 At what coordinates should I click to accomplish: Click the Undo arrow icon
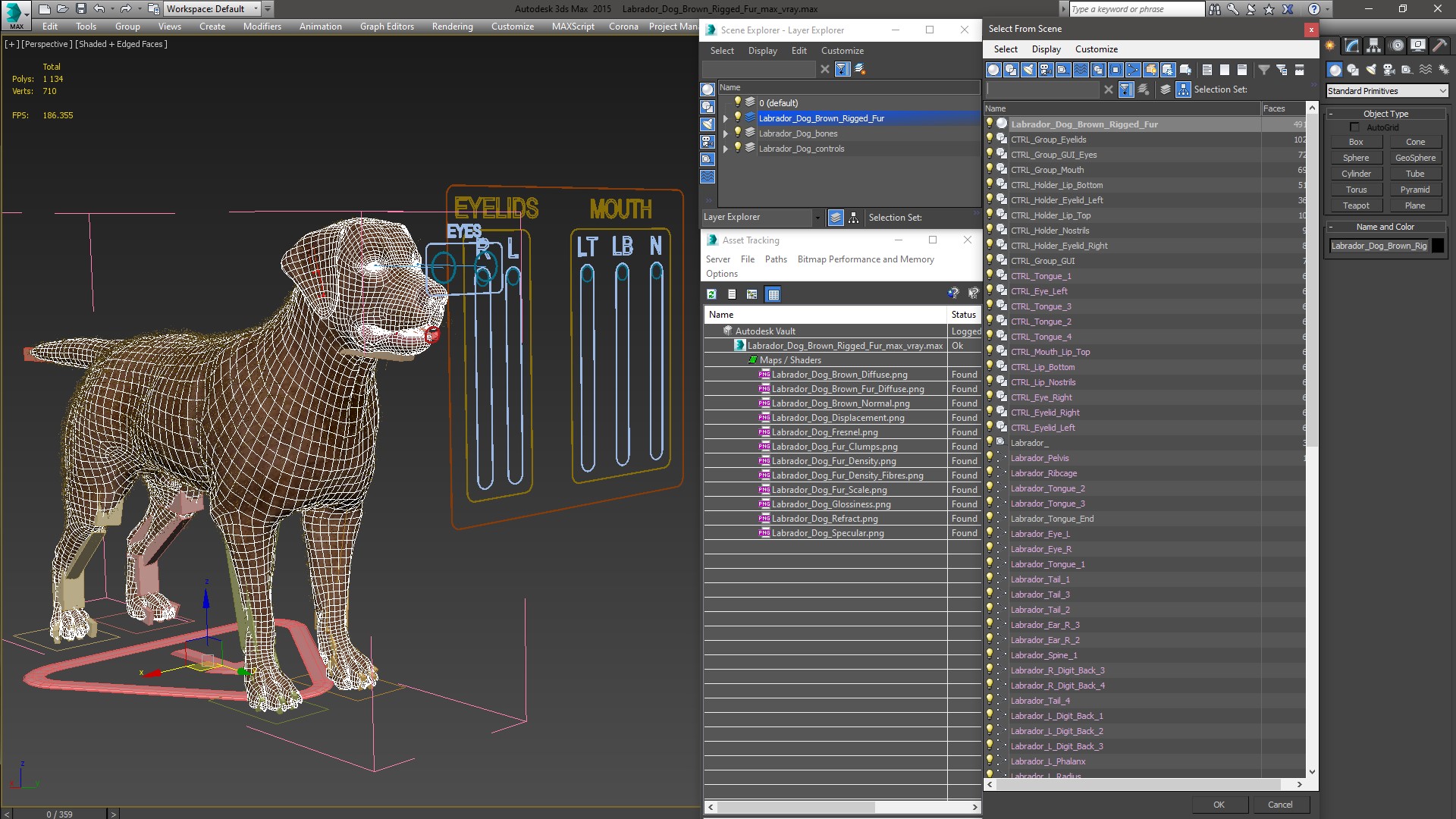tap(99, 9)
